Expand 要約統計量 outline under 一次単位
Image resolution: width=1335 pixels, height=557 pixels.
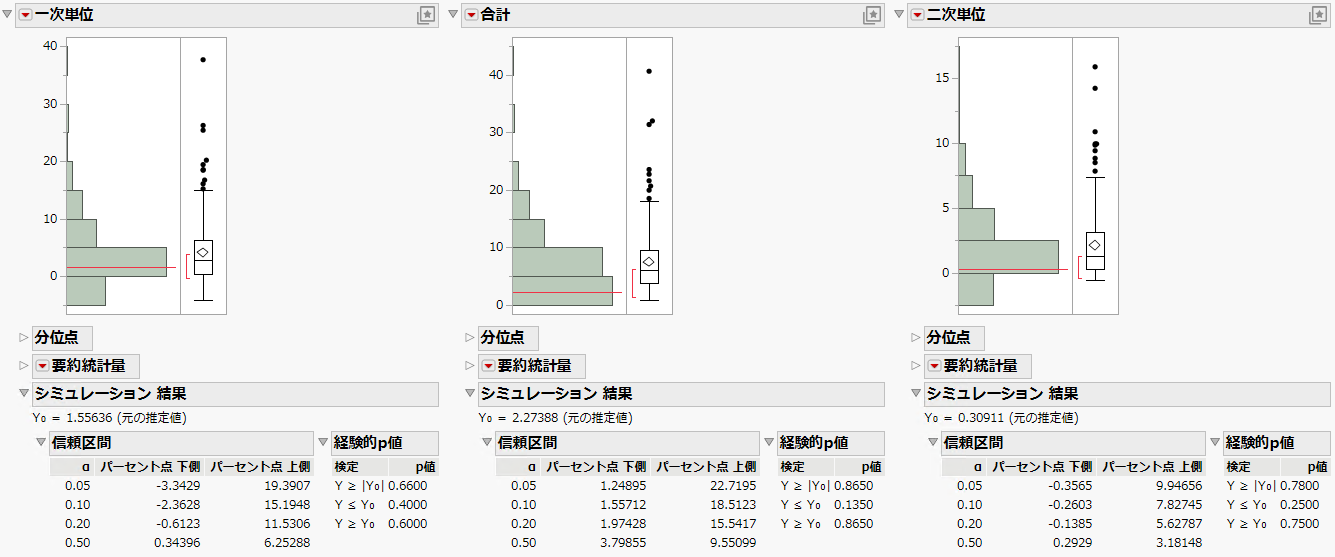(25, 366)
